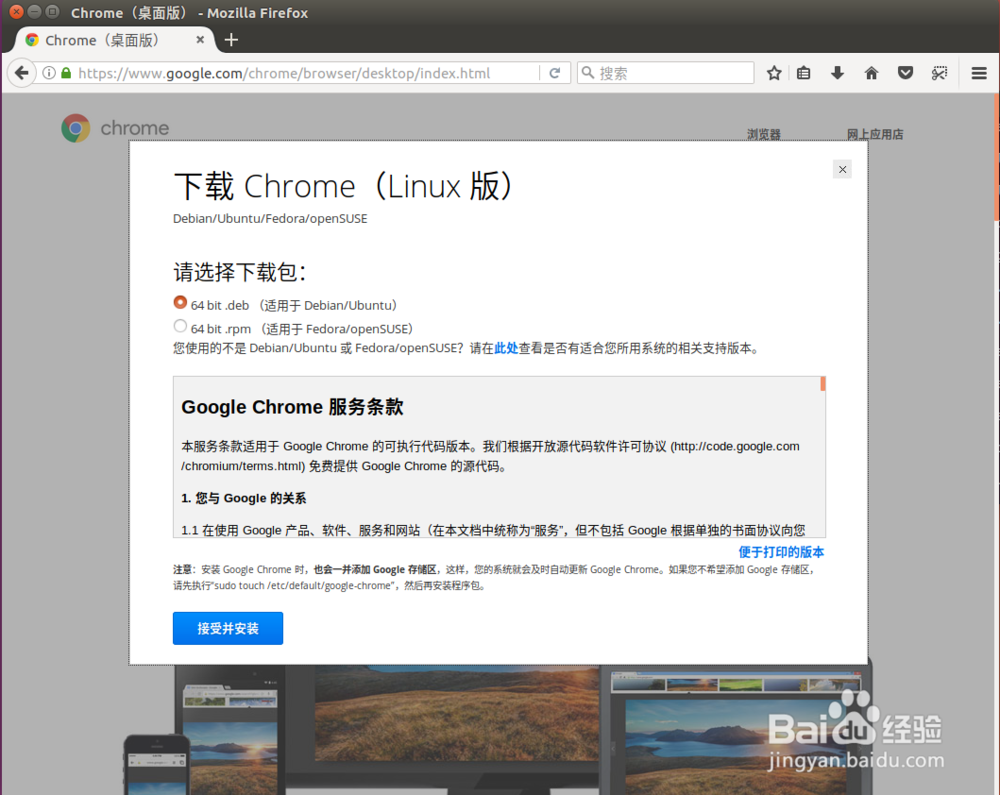Go to the homepage via the home icon
This screenshot has width=1000, height=795.
pyautogui.click(x=871, y=72)
